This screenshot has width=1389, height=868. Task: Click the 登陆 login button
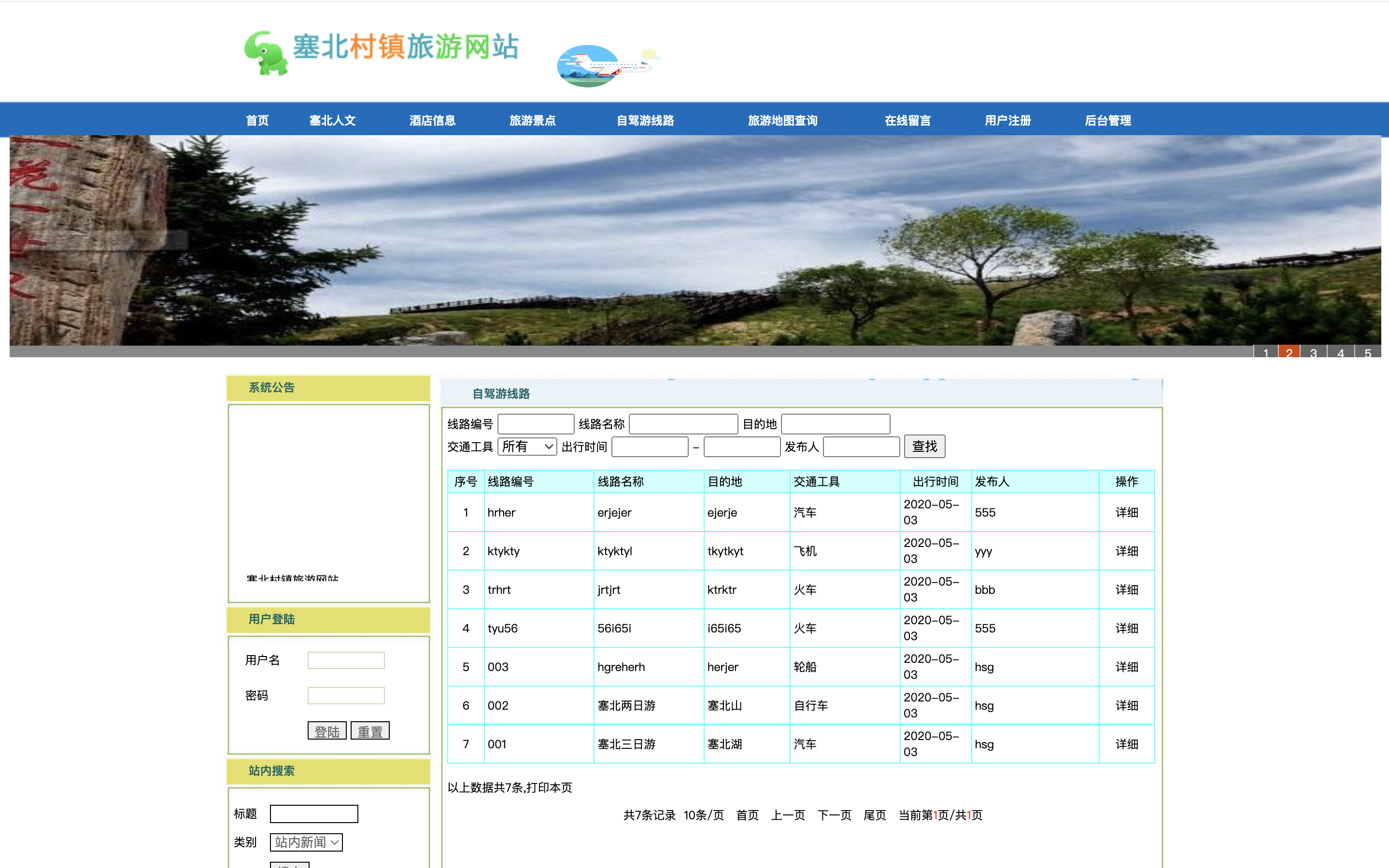tap(326, 731)
